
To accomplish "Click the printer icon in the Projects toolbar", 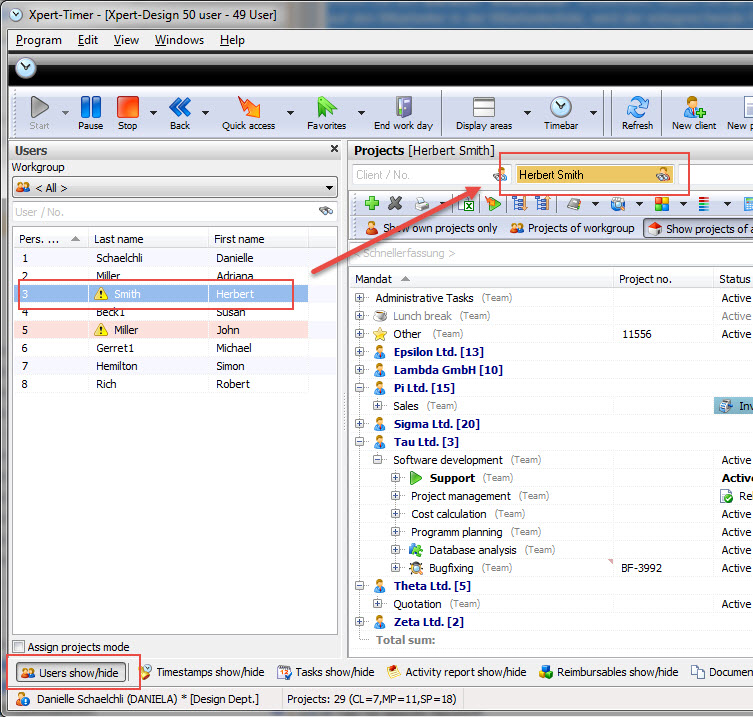I will pos(422,203).
